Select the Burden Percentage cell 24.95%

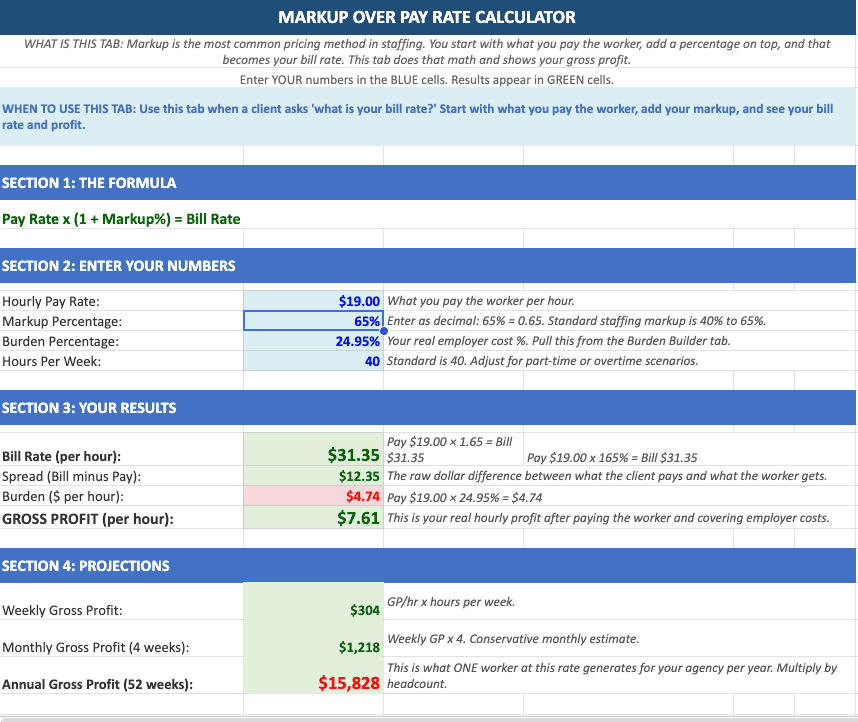click(x=314, y=341)
